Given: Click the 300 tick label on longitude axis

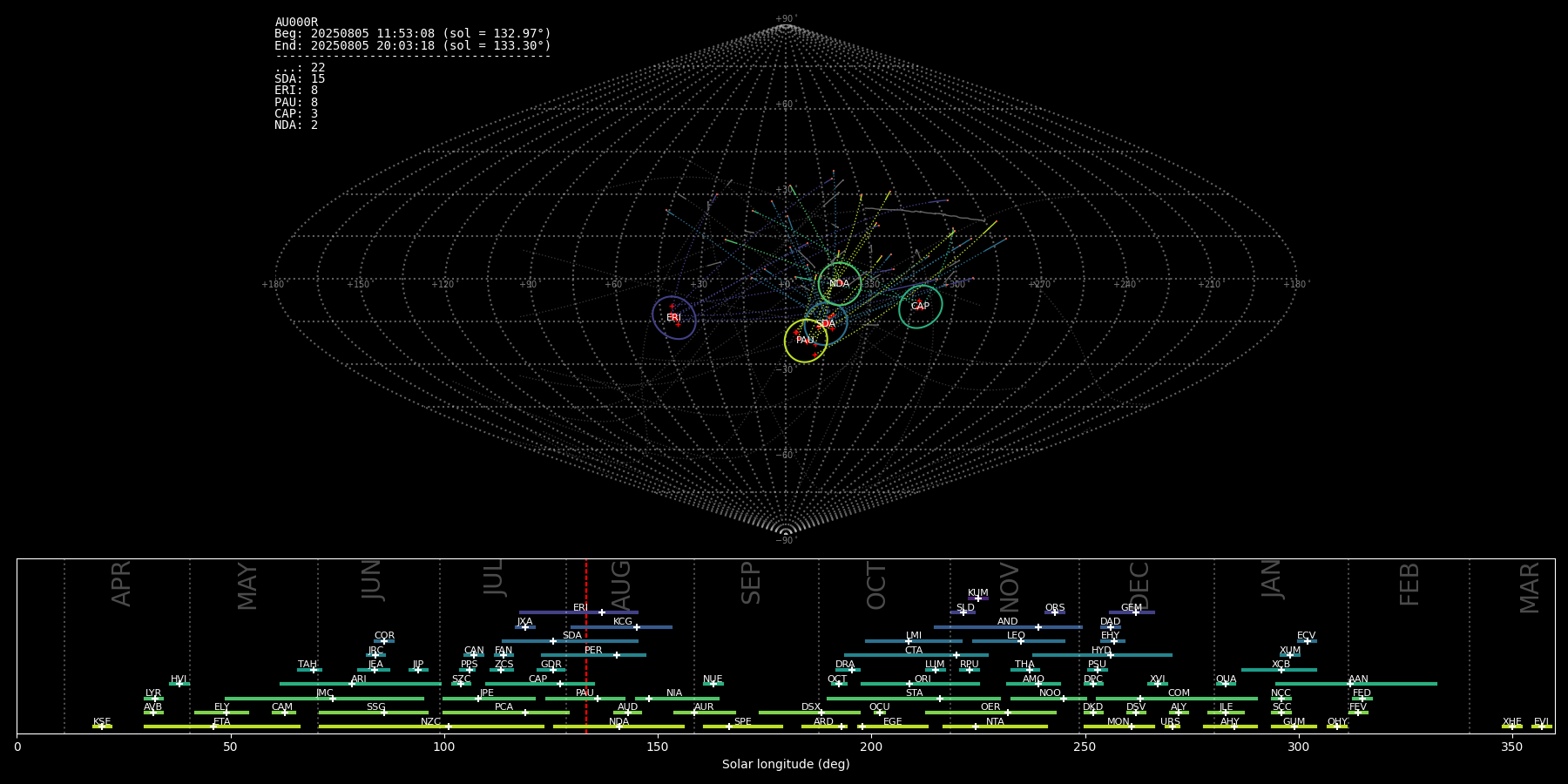Looking at the screenshot, I should [x=1298, y=747].
